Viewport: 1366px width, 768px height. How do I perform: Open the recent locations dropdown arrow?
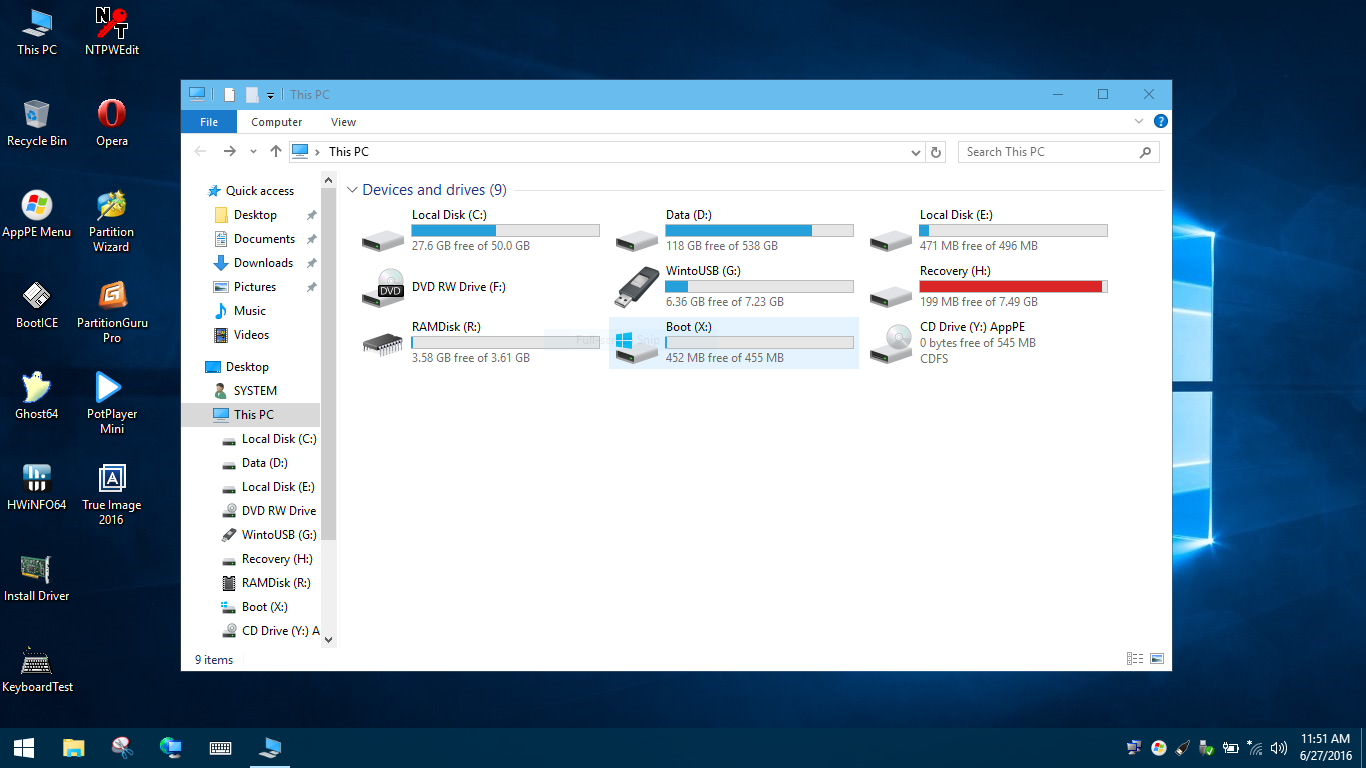click(x=253, y=152)
